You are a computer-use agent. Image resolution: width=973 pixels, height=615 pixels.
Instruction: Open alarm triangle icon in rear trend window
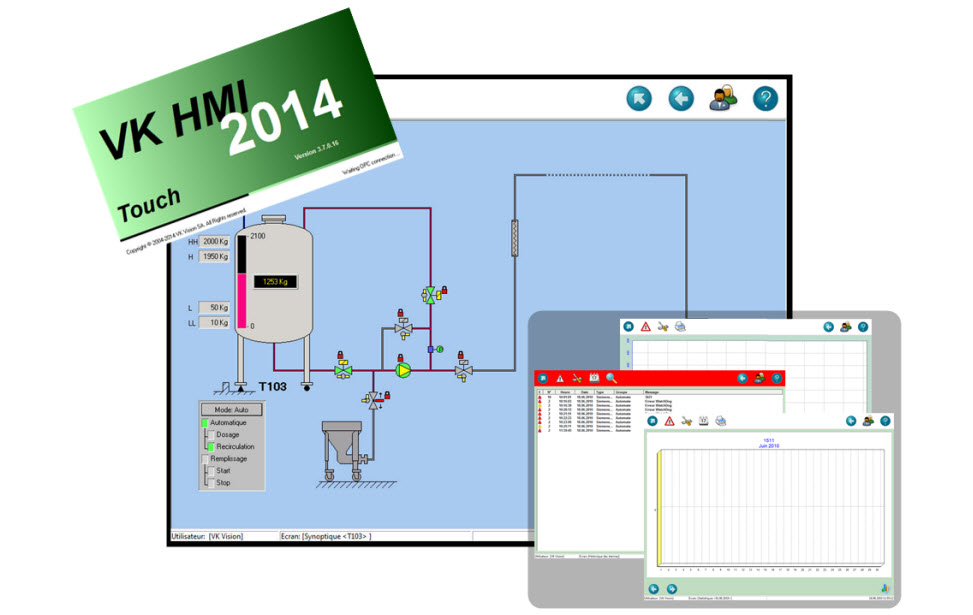[645, 326]
